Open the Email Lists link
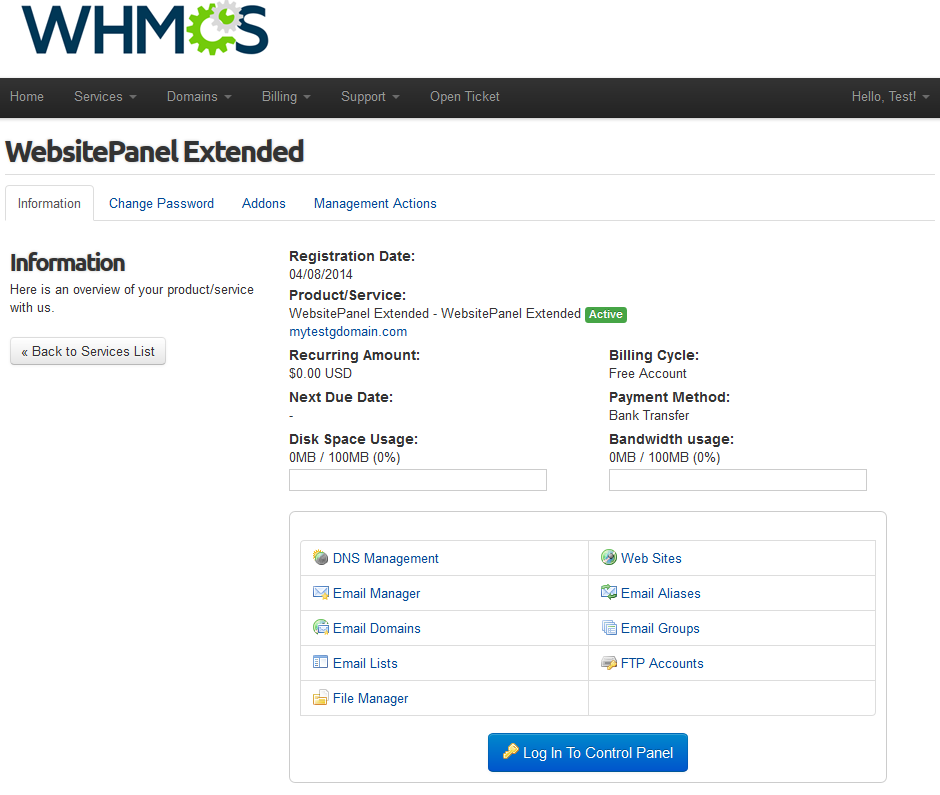This screenshot has height=795, width=940. [x=365, y=663]
